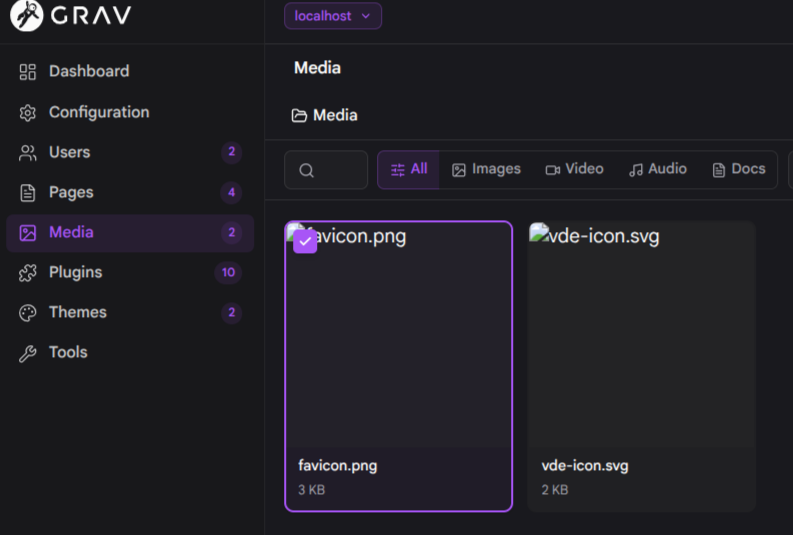This screenshot has width=793, height=535.
Task: Click the Plugins puzzle-piece icon
Action: pos(28,273)
